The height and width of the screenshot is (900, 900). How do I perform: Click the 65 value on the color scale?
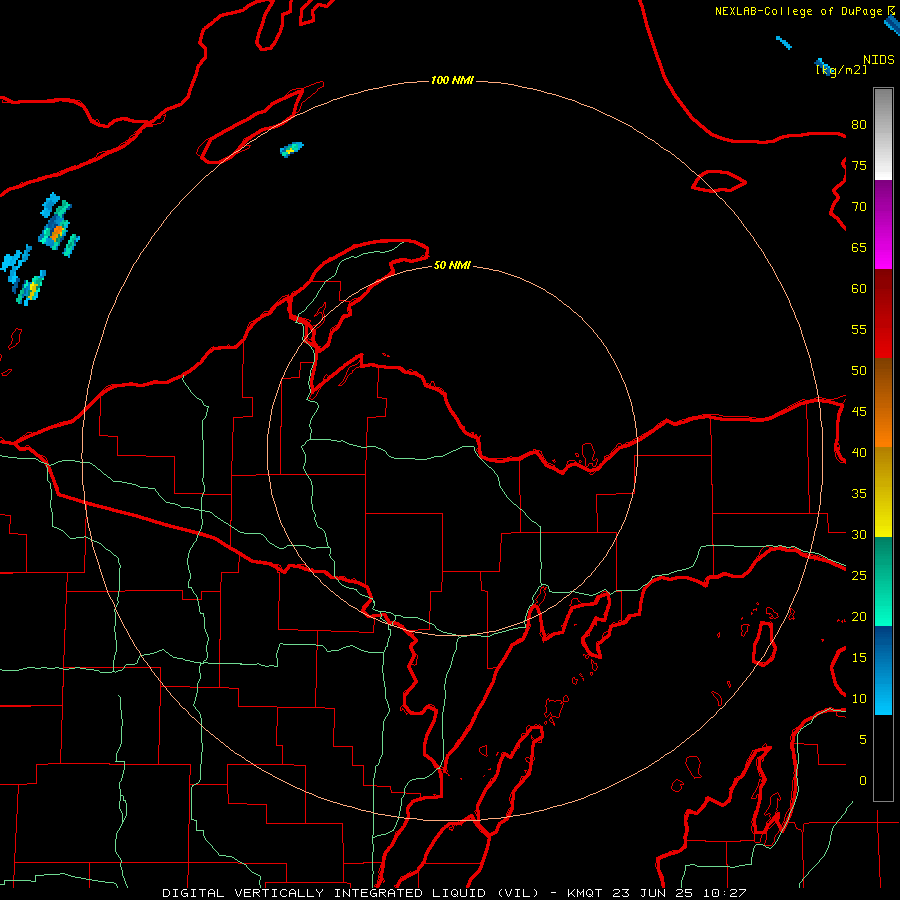(x=859, y=247)
